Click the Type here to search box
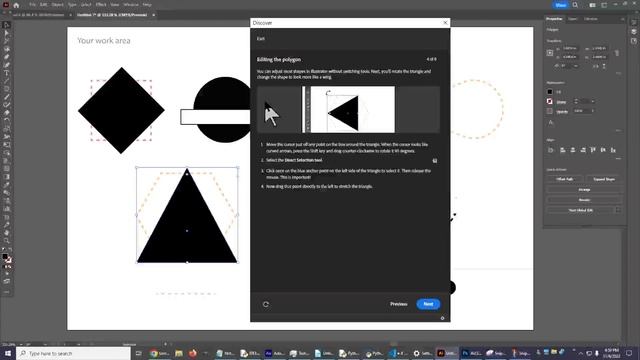The height and width of the screenshot is (360, 640). click(x=74, y=353)
